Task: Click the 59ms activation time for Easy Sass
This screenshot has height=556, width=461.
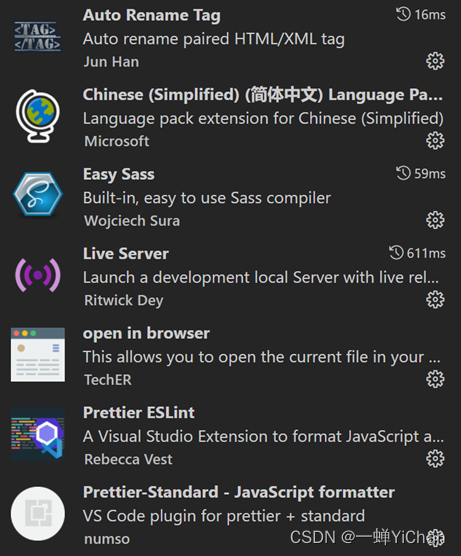Action: pos(421,173)
